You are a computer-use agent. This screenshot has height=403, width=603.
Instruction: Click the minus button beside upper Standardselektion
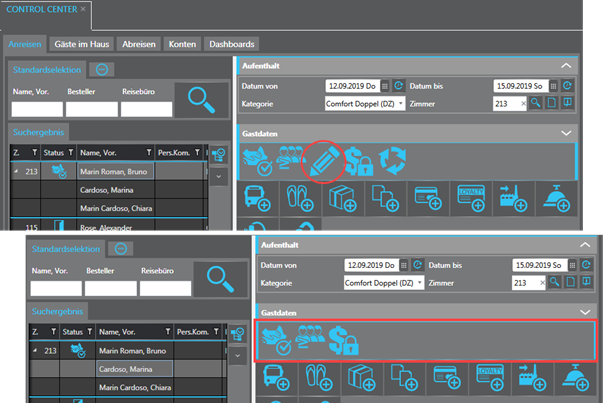[x=102, y=70]
